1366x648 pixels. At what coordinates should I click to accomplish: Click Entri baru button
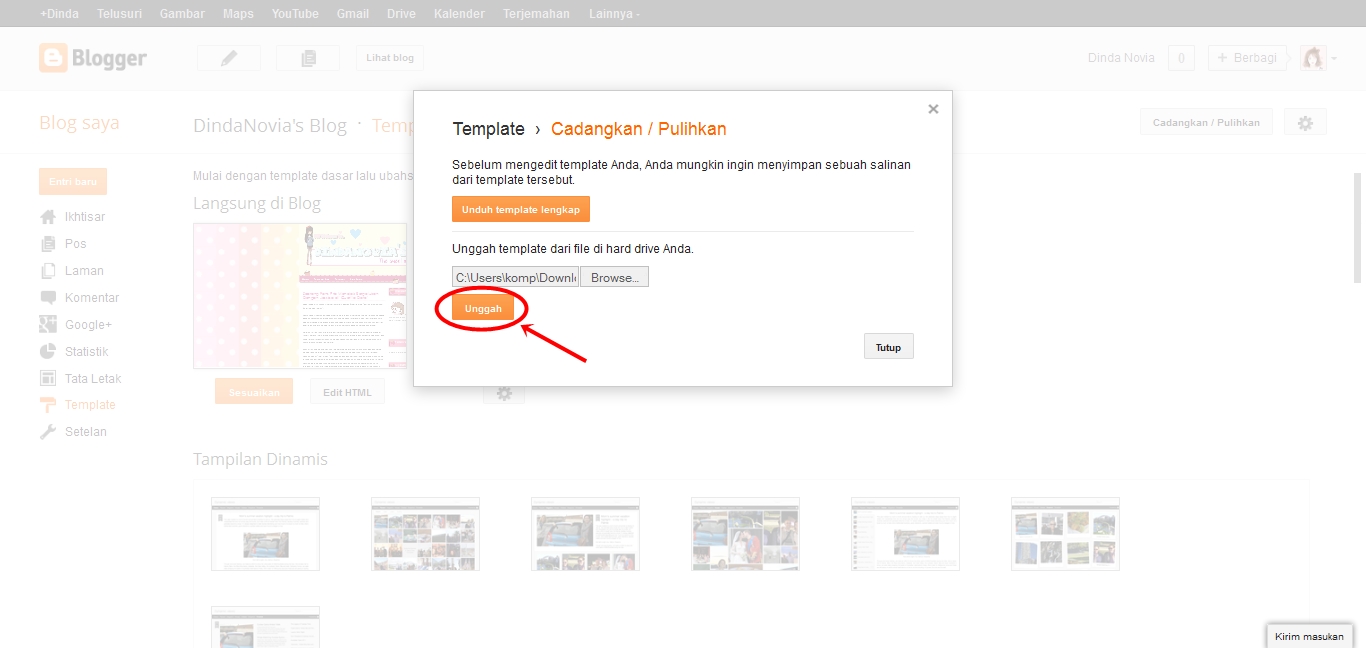coord(73,181)
